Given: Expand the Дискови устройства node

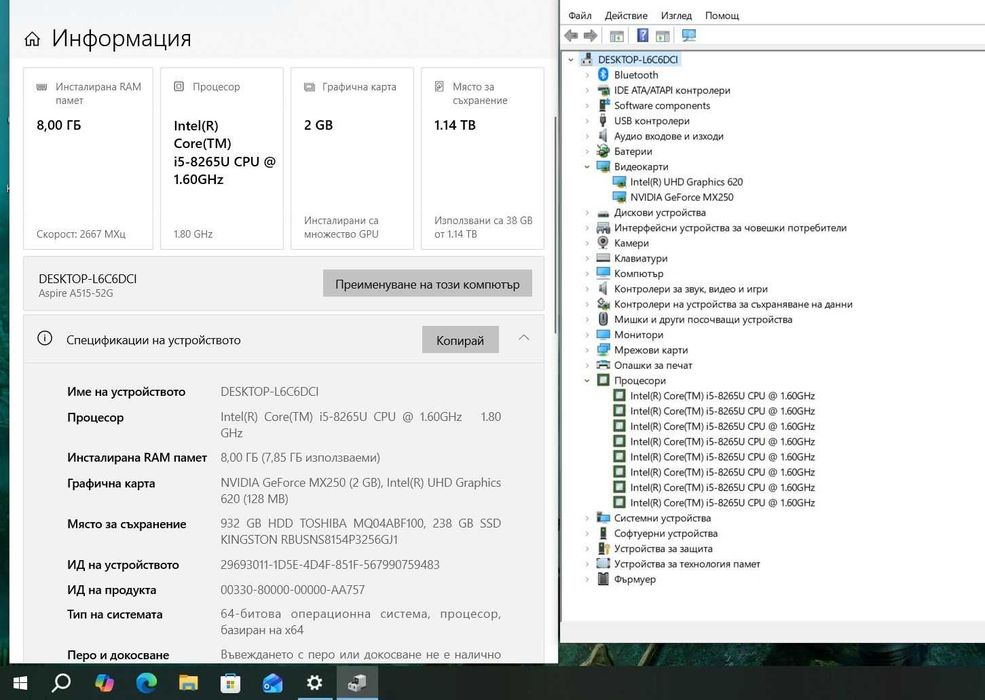Looking at the screenshot, I should click(x=587, y=212).
